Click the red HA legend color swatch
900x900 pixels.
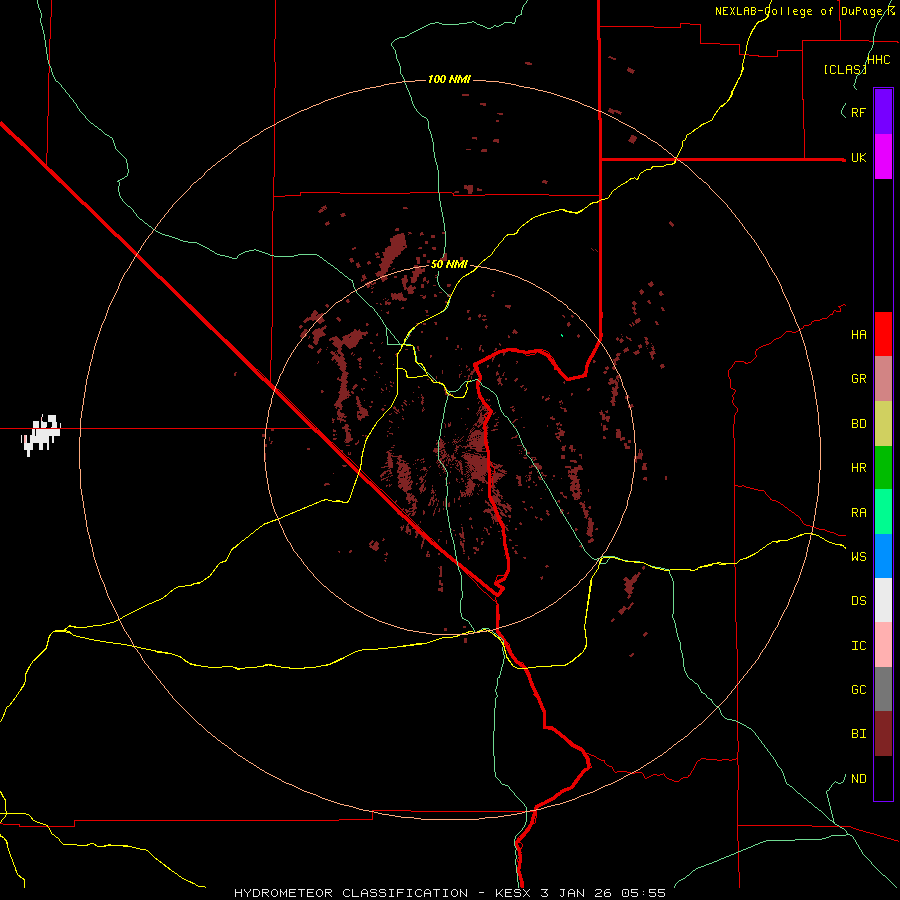point(883,334)
